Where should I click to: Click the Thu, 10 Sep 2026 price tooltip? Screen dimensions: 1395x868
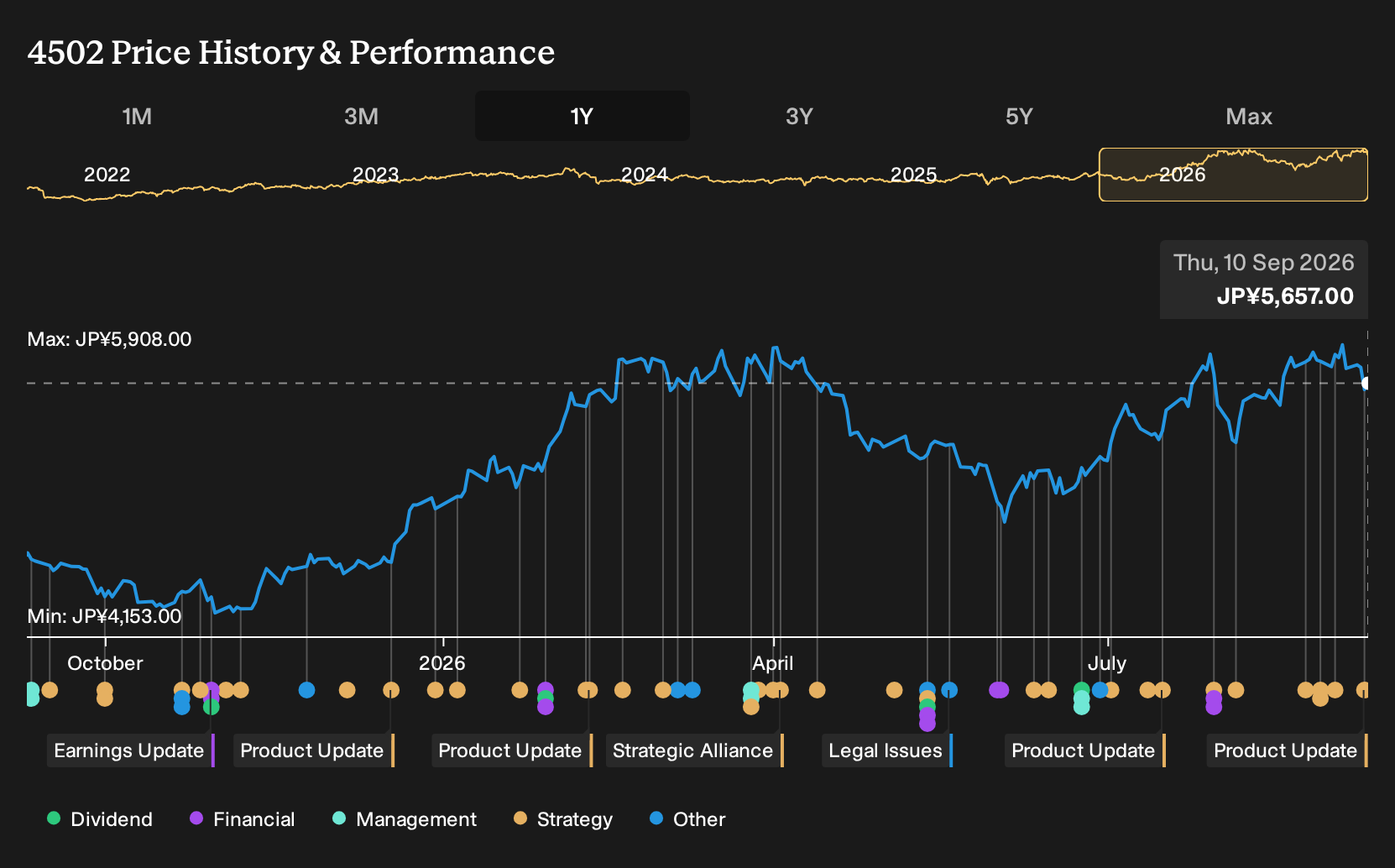tap(1264, 280)
